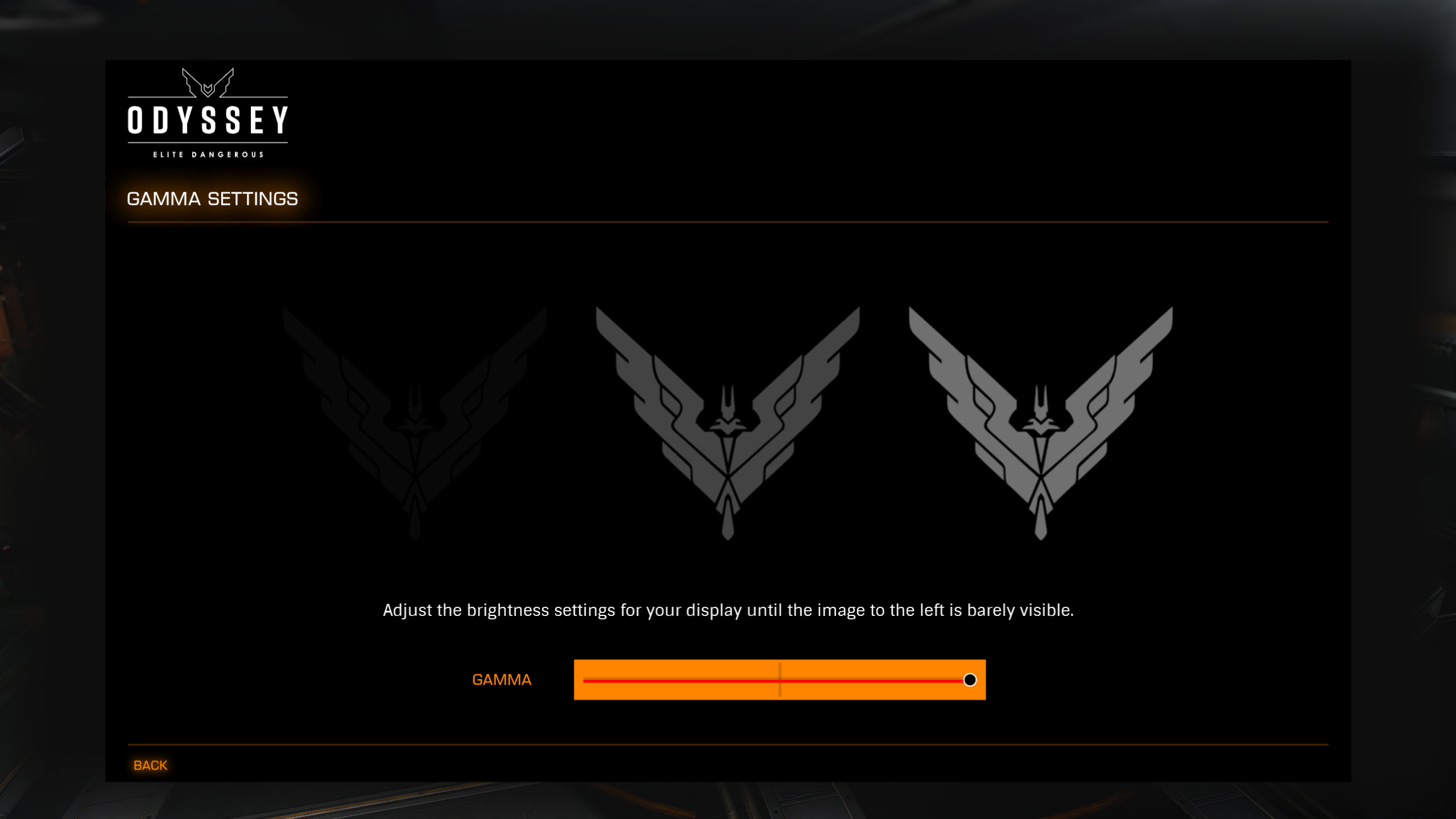The image size is (1456, 819).
Task: Select the GAMMA setting label
Action: click(x=502, y=680)
